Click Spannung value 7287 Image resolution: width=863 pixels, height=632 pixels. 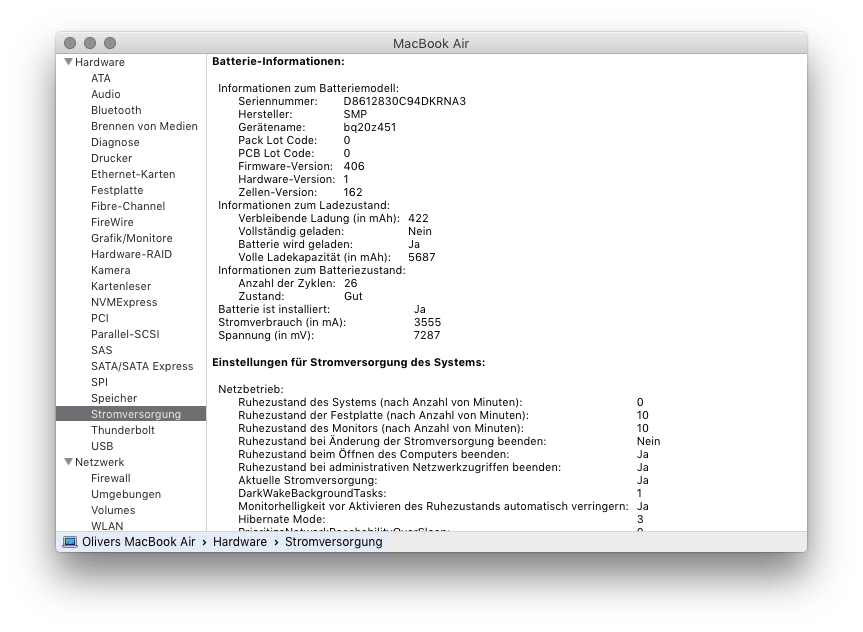[427, 335]
